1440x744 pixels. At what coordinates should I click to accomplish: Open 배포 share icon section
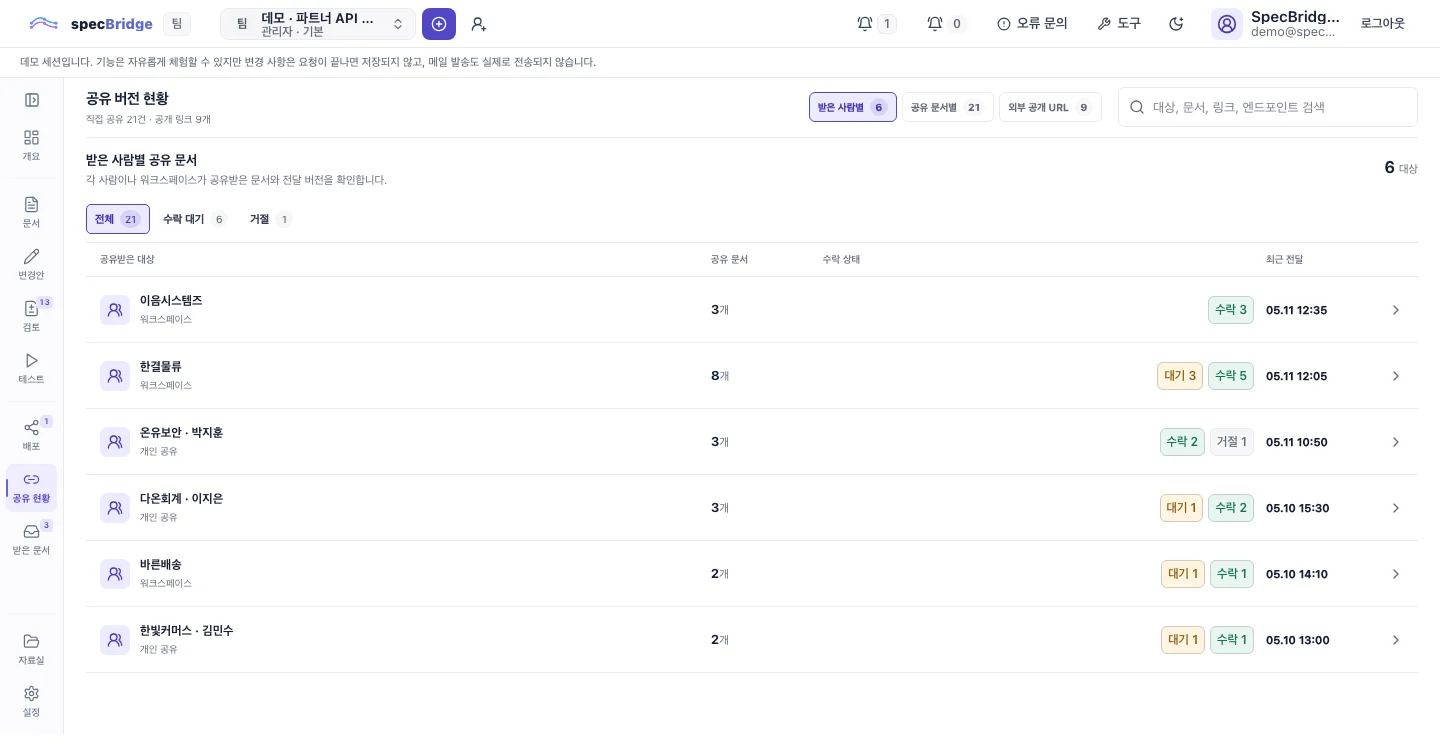(31, 435)
